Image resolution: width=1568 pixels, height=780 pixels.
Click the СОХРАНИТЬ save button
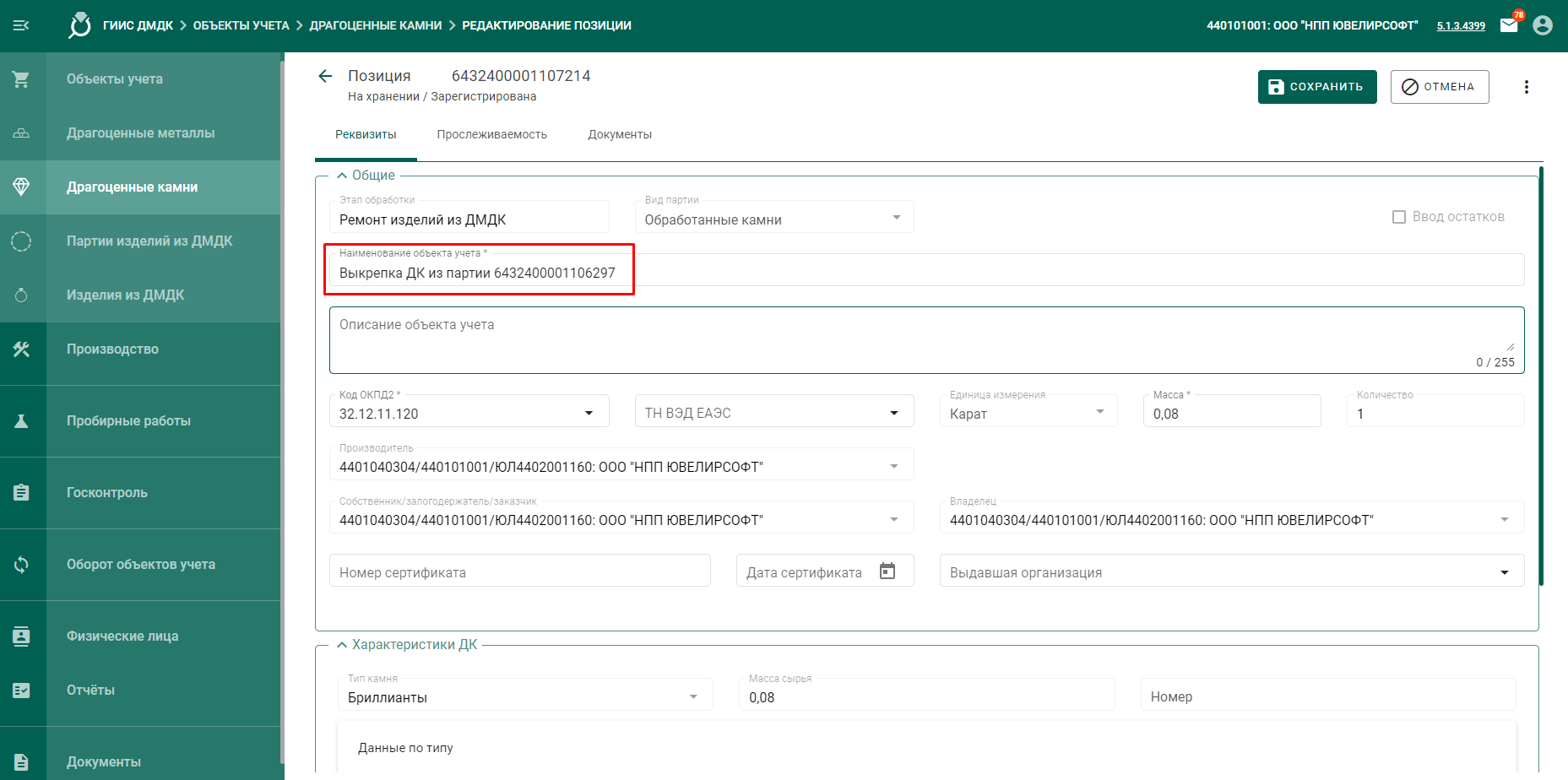pyautogui.click(x=1317, y=87)
